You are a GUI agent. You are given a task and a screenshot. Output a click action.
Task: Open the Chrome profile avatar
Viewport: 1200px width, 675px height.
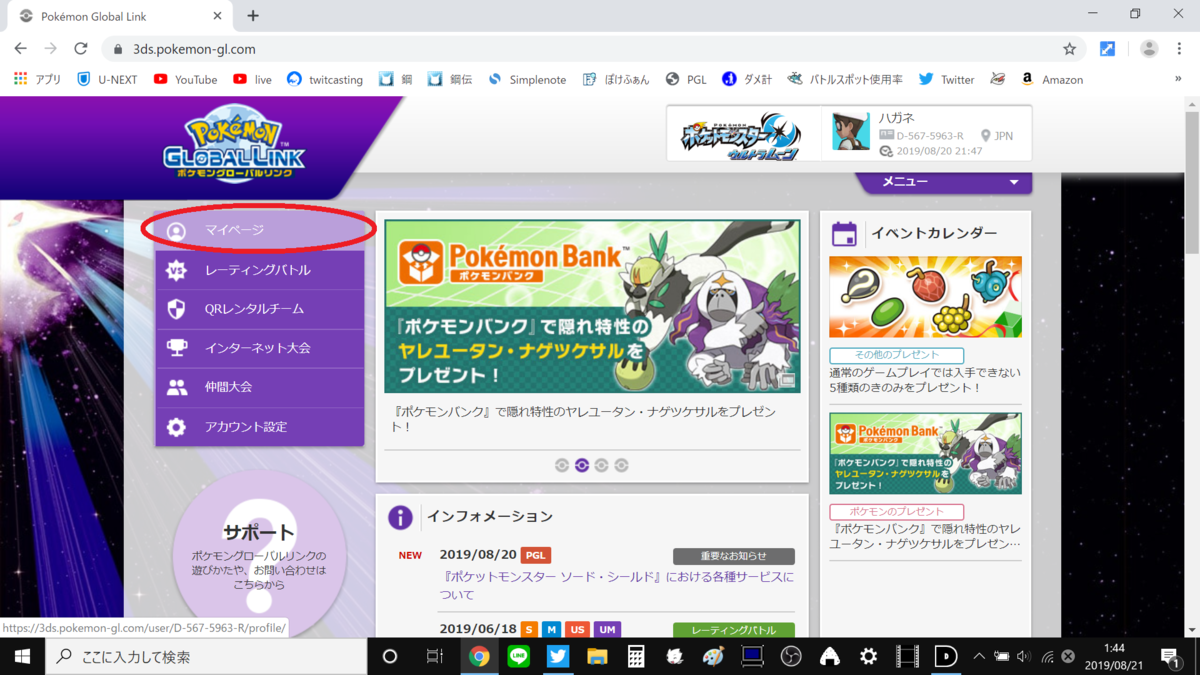click(x=1149, y=49)
